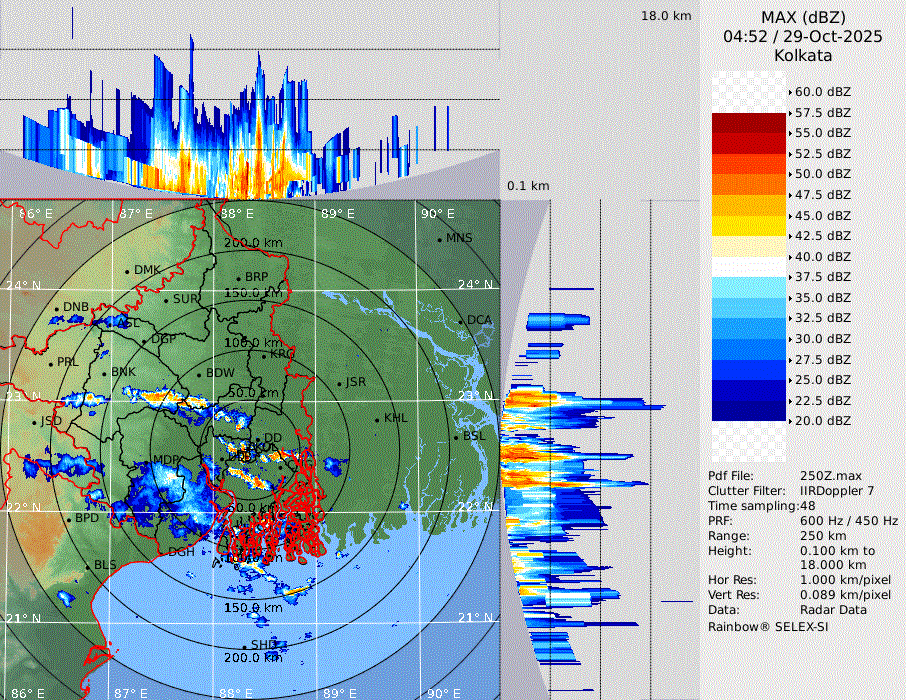The height and width of the screenshot is (700, 906).
Task: Click the JSR station marker dot
Action: click(x=338, y=384)
